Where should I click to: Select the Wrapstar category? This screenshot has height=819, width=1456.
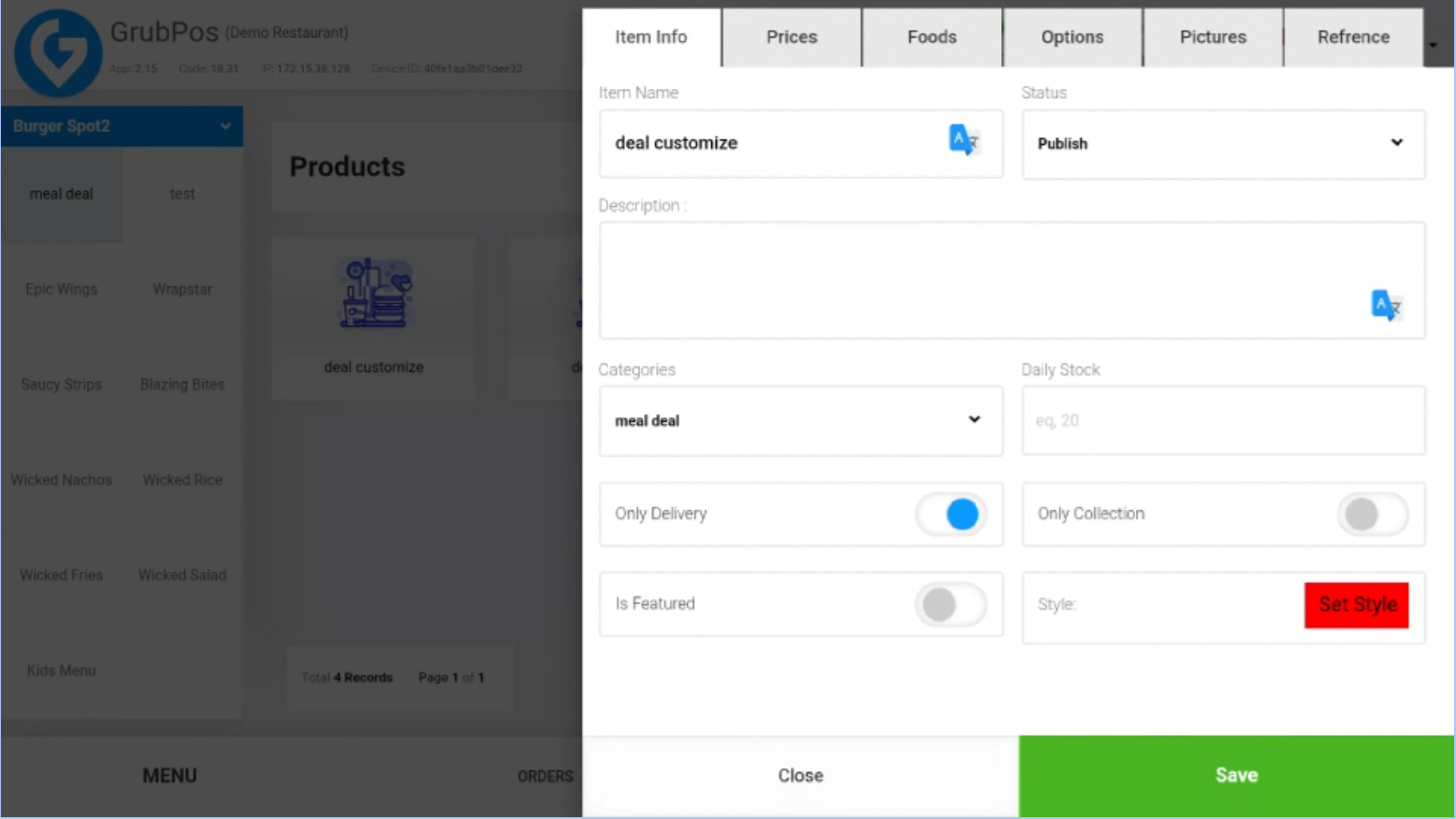click(182, 290)
